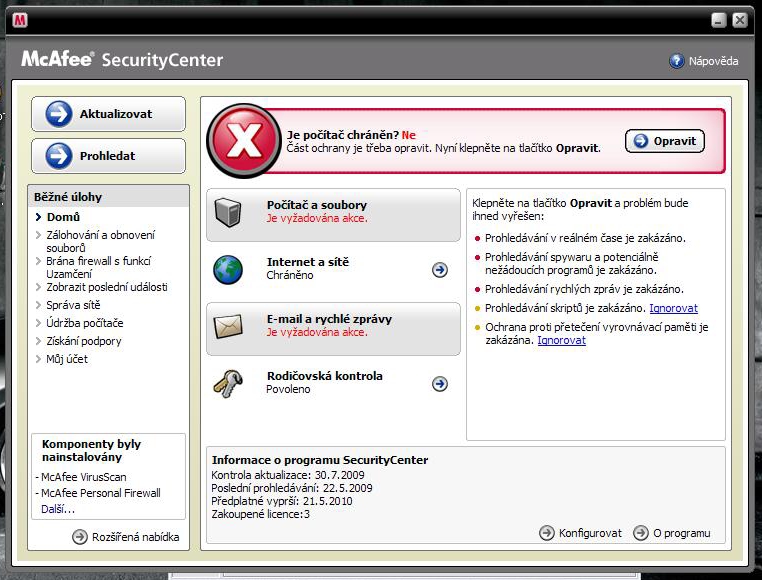
Task: Click the chevron next to Zobrazit poslední události
Action: click(x=38, y=287)
